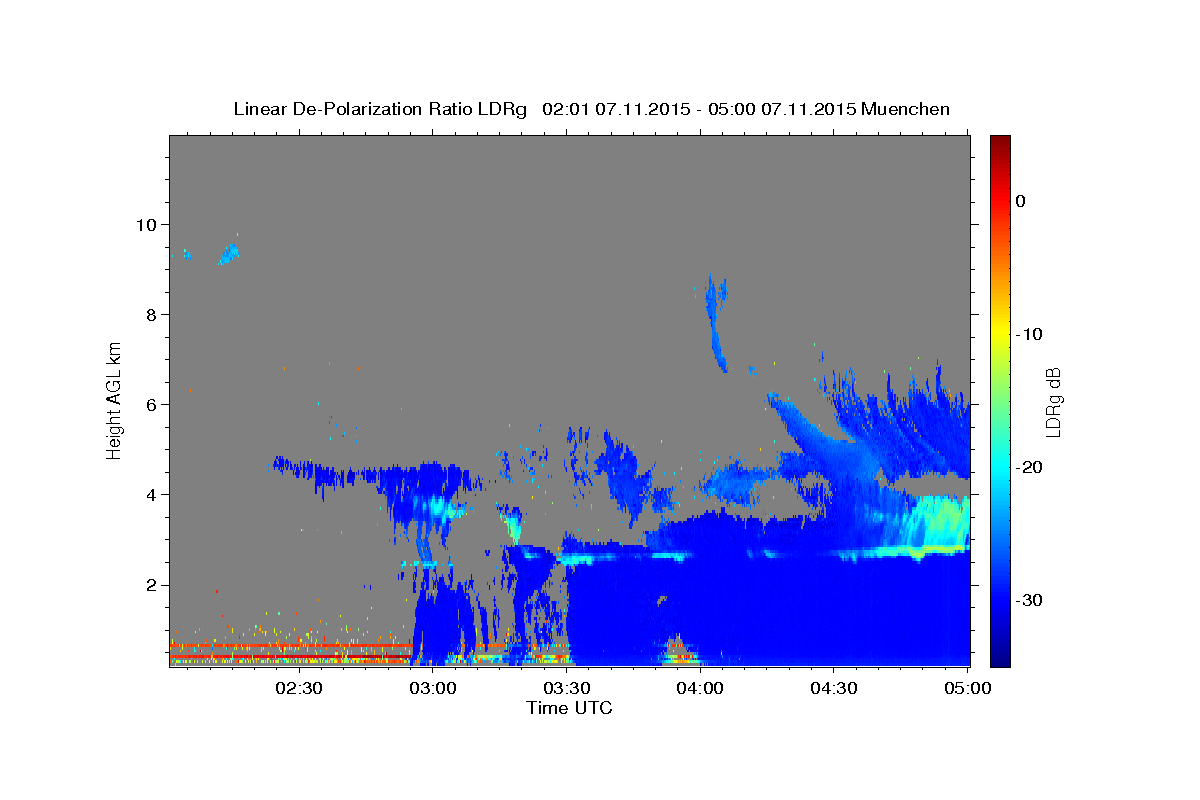1200x800 pixels.
Task: Click the 02:30 time tick label
Action: (x=298, y=688)
